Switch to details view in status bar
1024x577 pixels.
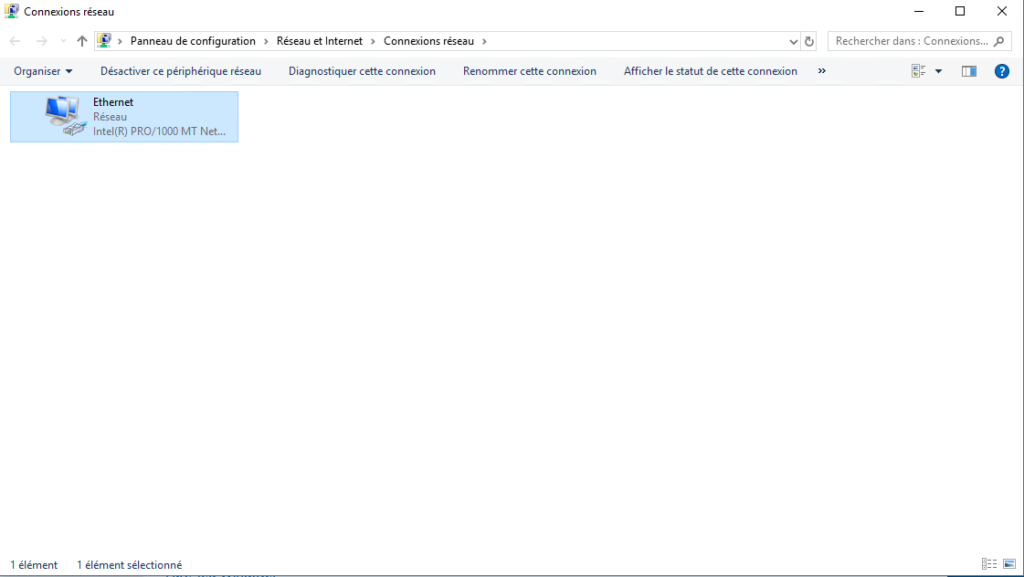(x=989, y=564)
